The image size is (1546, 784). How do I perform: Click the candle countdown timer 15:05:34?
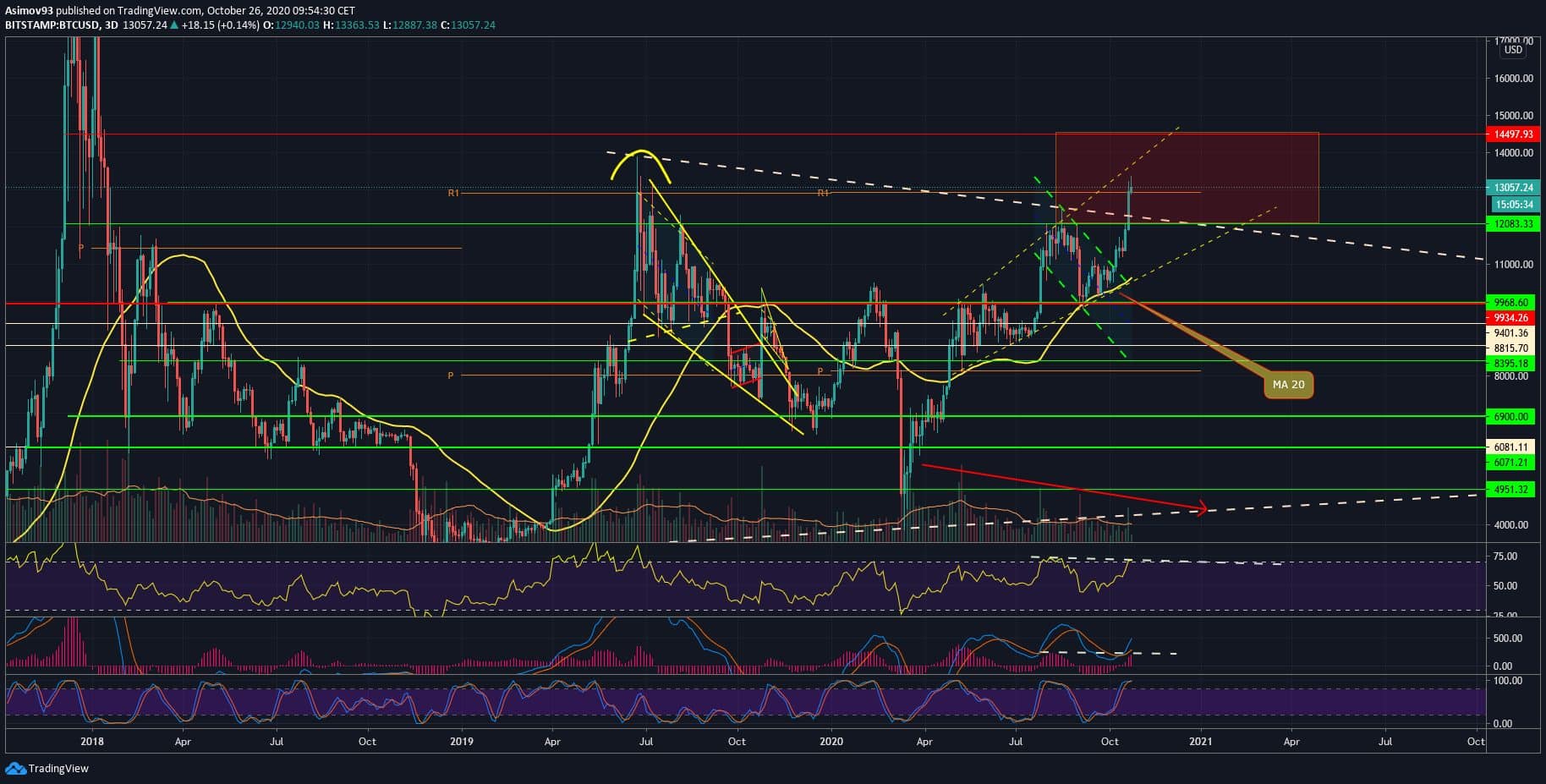(1513, 205)
